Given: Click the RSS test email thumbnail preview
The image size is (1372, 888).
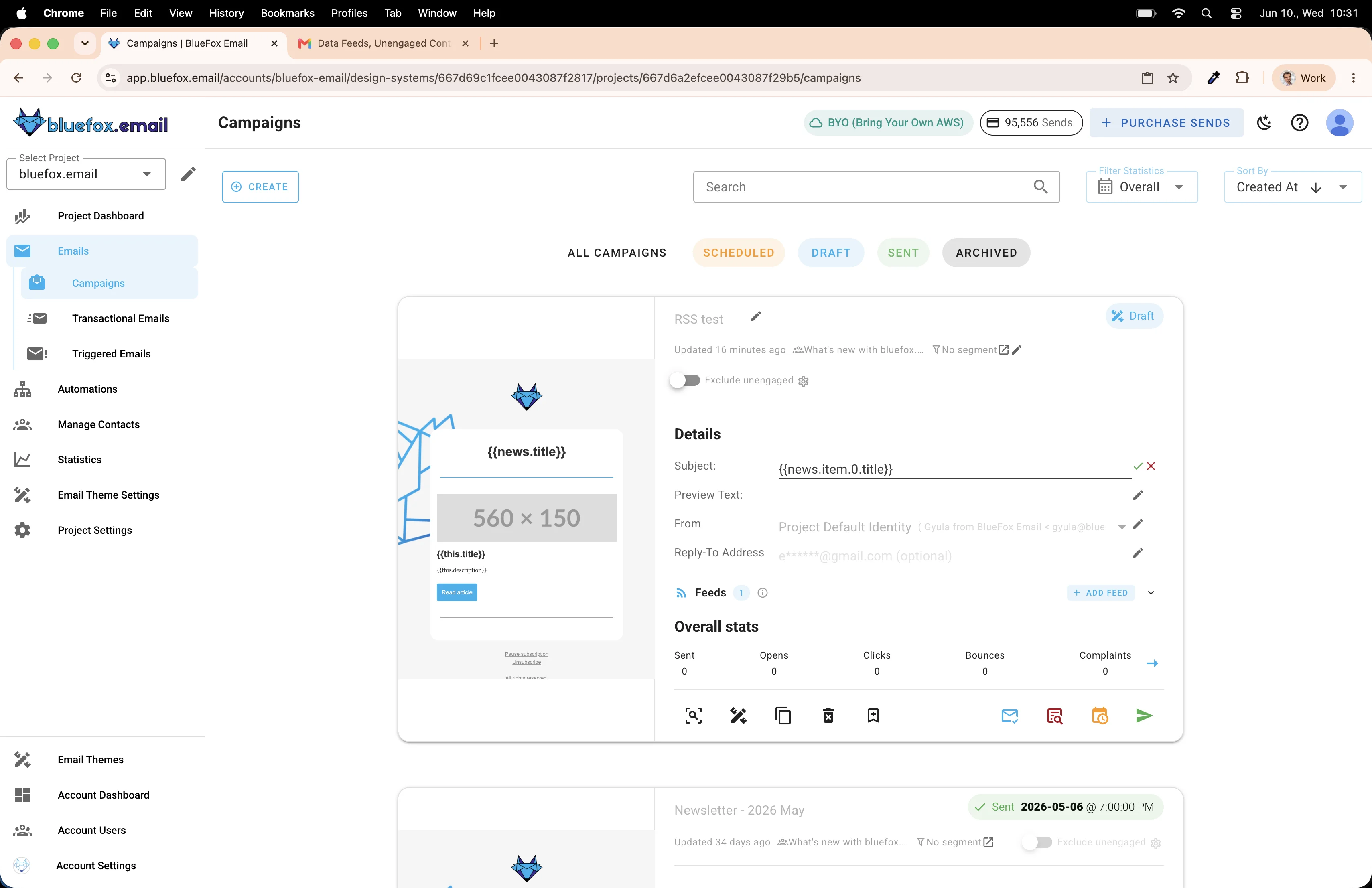Looking at the screenshot, I should pyautogui.click(x=526, y=519).
